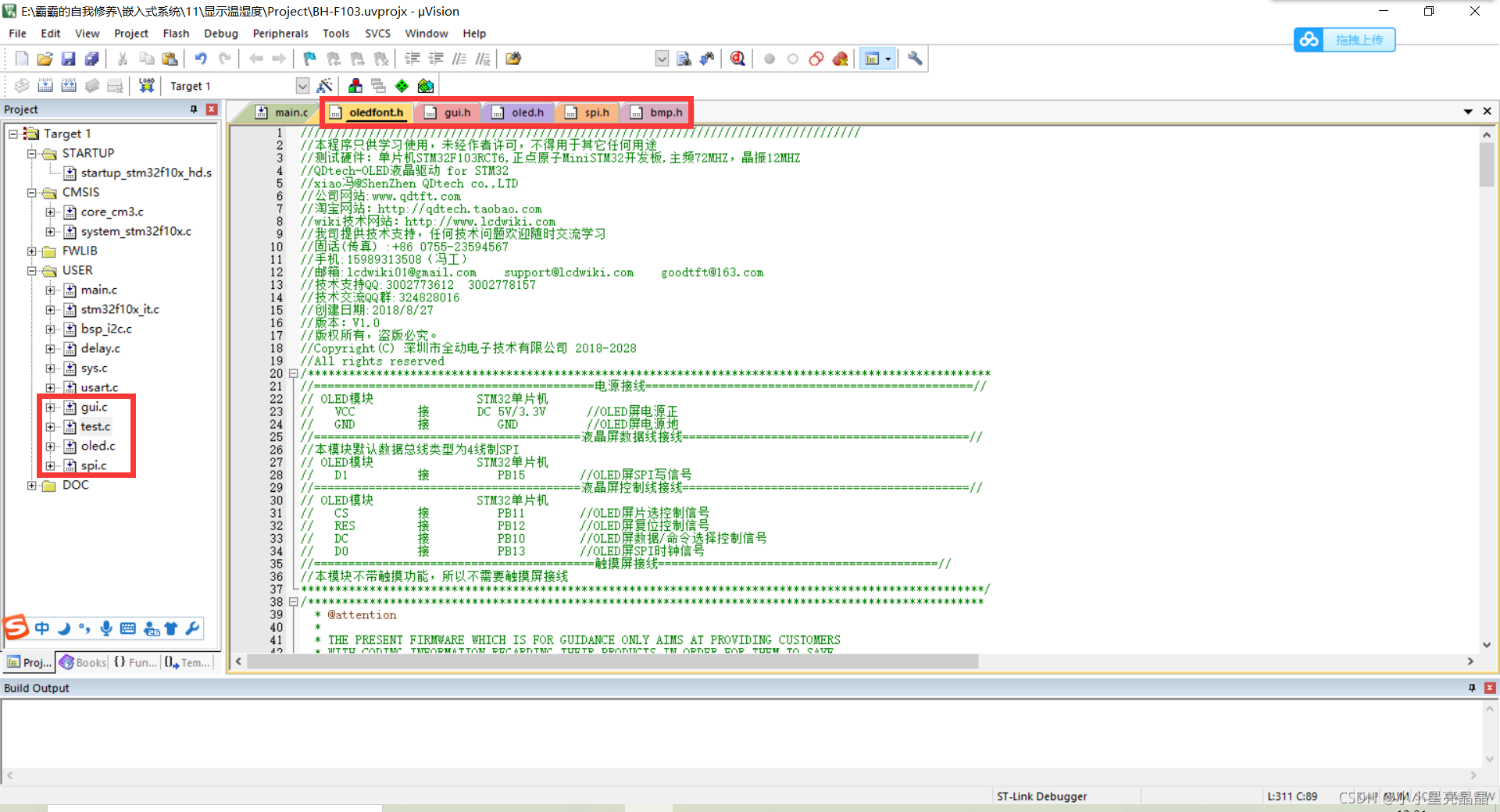Click the editor vertical scrollbar thumb

point(1487,166)
